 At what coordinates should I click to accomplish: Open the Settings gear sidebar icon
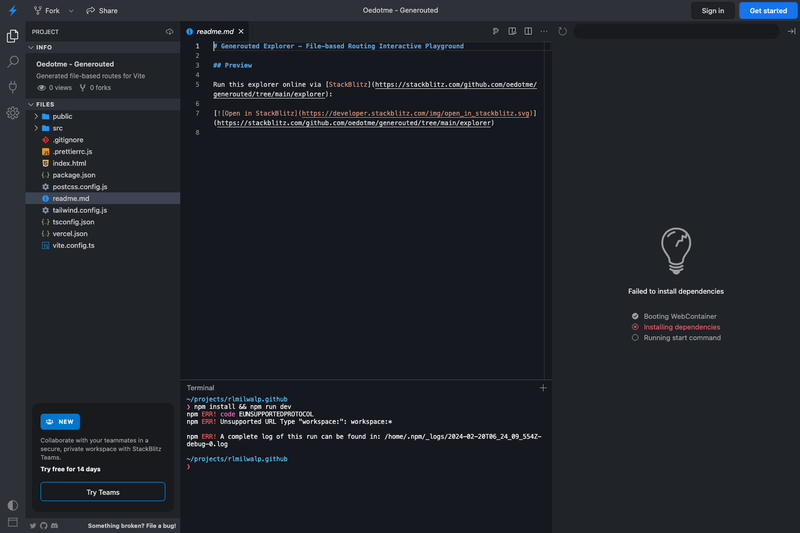(13, 113)
